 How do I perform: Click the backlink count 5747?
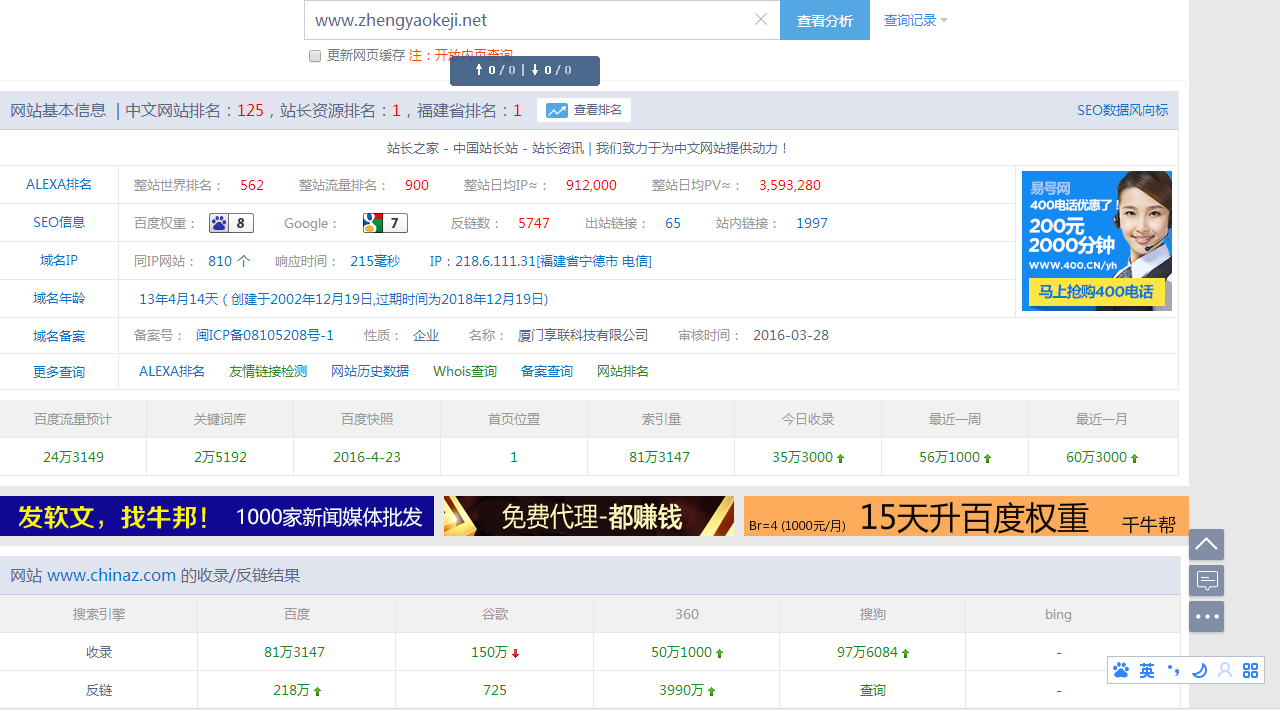click(534, 223)
